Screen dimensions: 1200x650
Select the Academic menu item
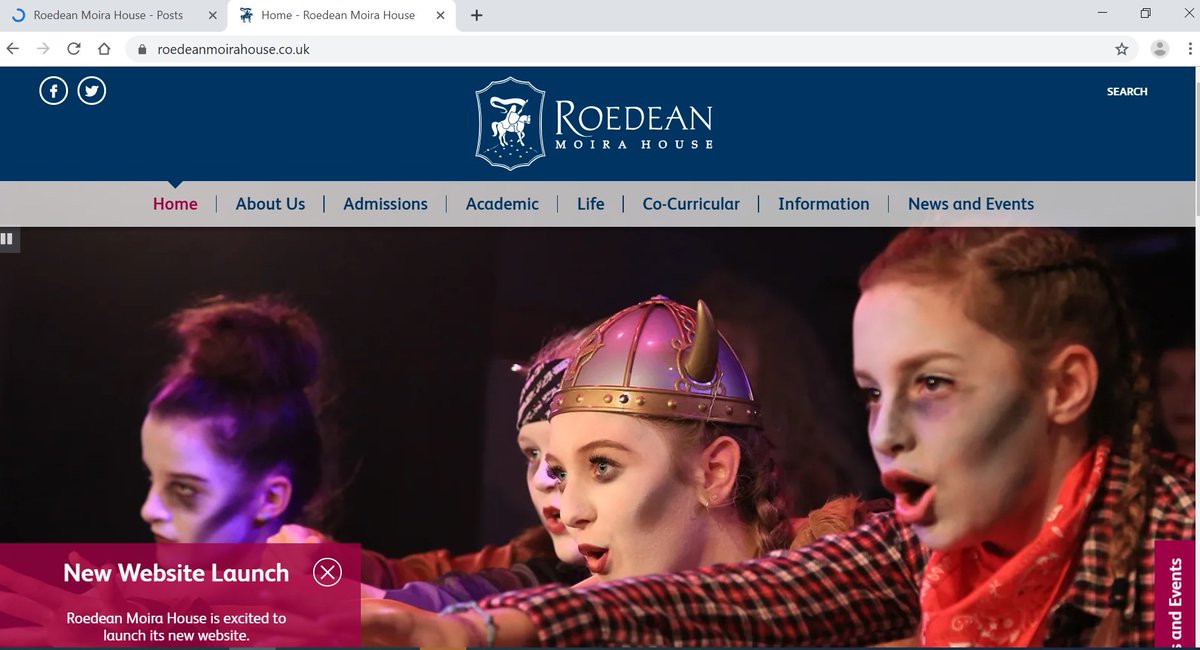[502, 204]
